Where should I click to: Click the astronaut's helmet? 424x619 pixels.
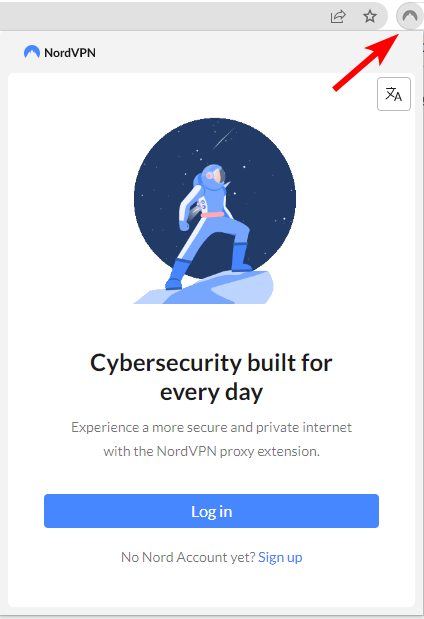pos(214,176)
